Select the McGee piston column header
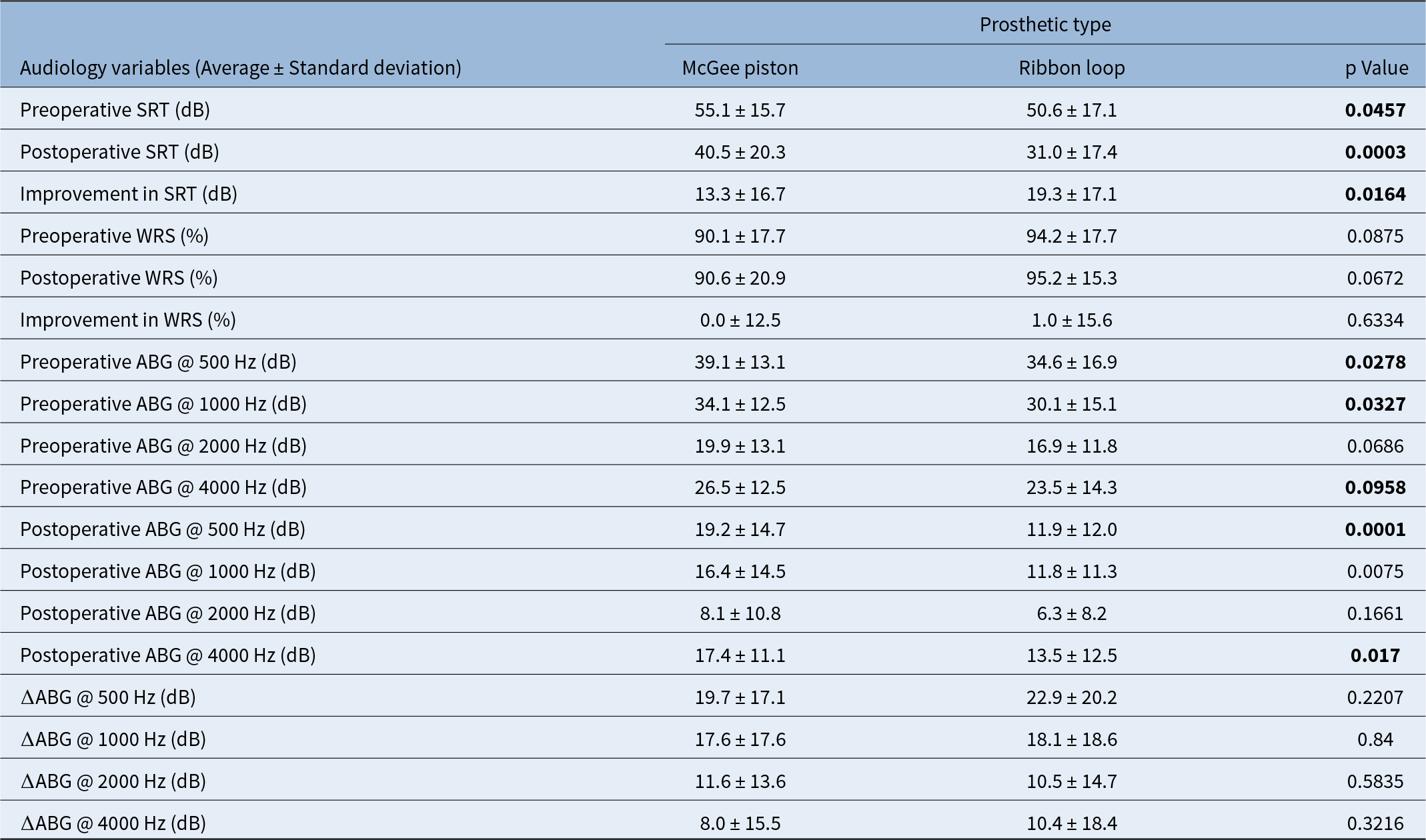This screenshot has width=1426, height=840. (x=740, y=68)
